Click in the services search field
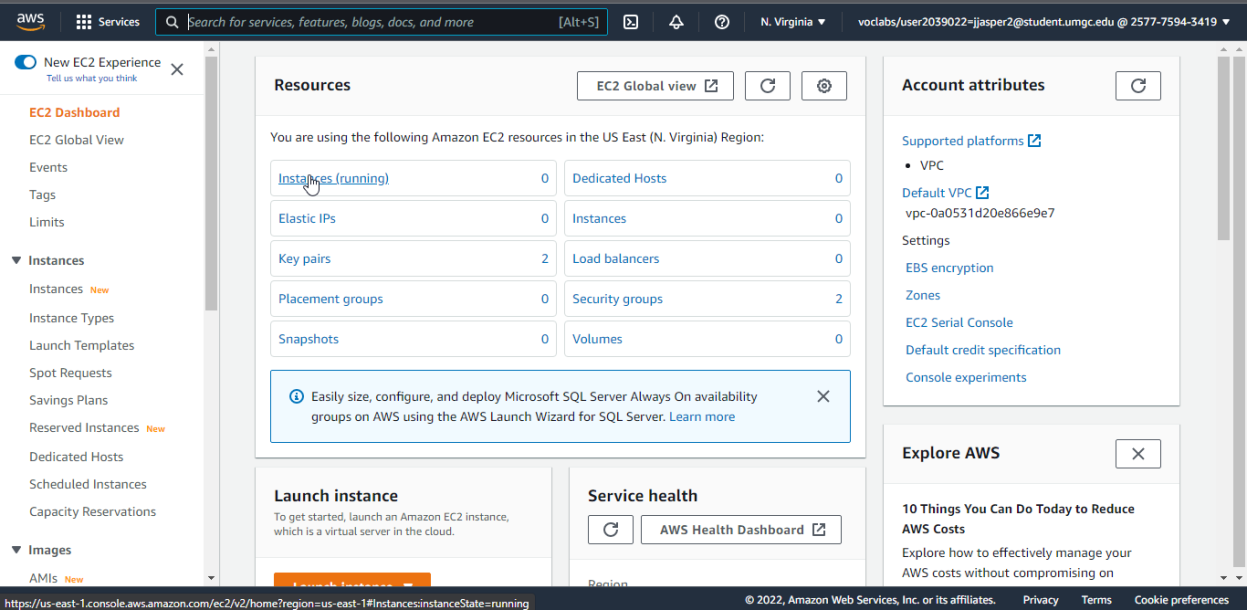This screenshot has height=610, width=1247. [370, 22]
